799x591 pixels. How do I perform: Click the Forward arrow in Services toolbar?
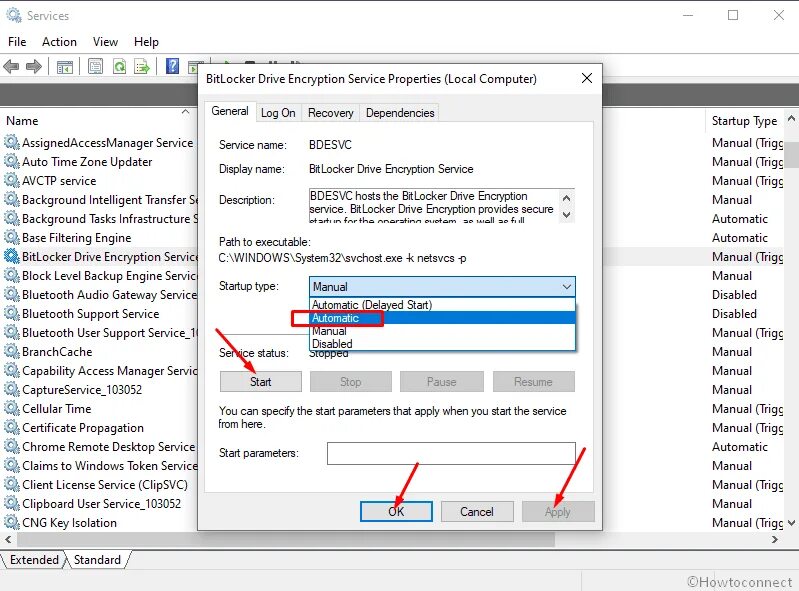click(34, 66)
